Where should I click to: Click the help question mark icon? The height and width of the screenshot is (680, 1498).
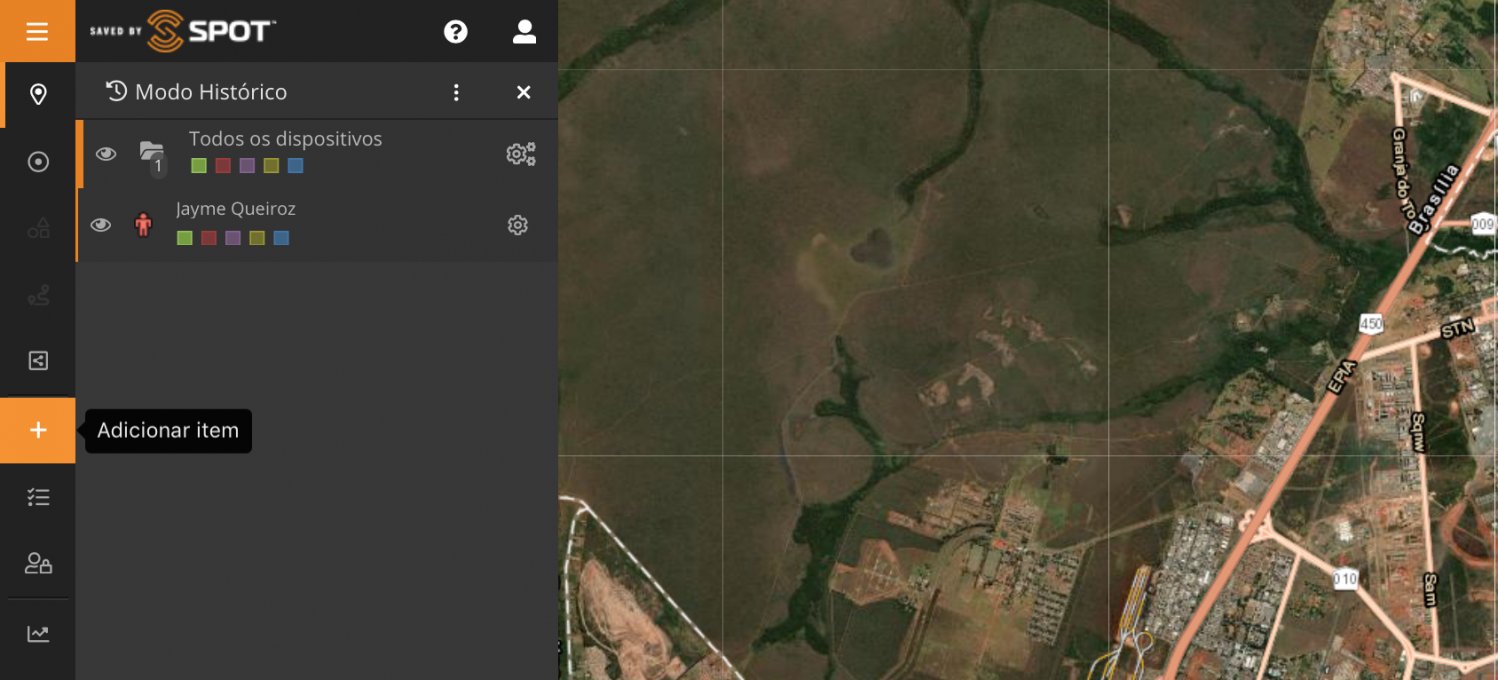click(x=456, y=32)
